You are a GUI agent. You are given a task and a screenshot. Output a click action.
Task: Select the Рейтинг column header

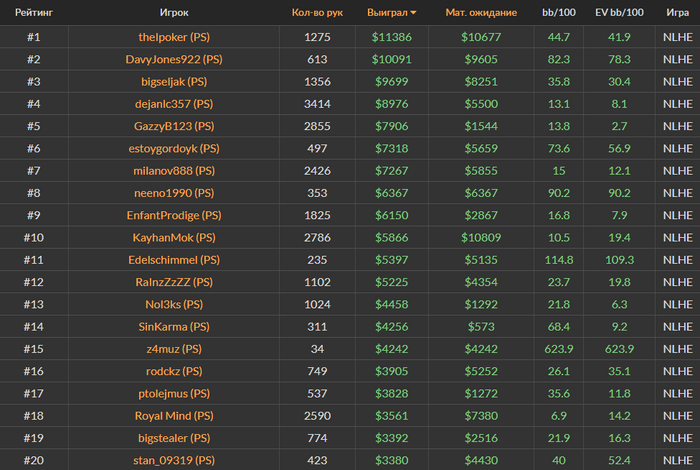coord(34,12)
